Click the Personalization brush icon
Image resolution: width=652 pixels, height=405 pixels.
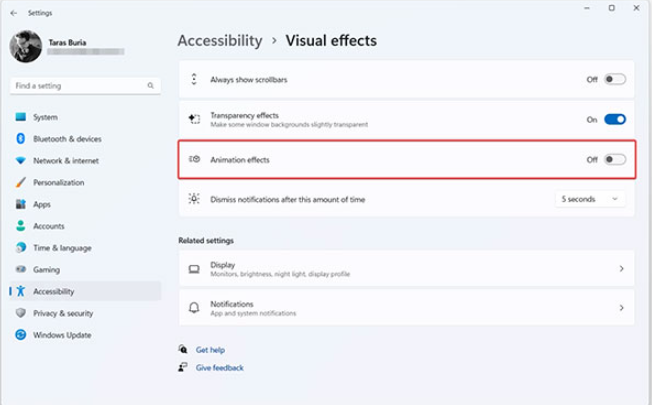pyautogui.click(x=20, y=183)
